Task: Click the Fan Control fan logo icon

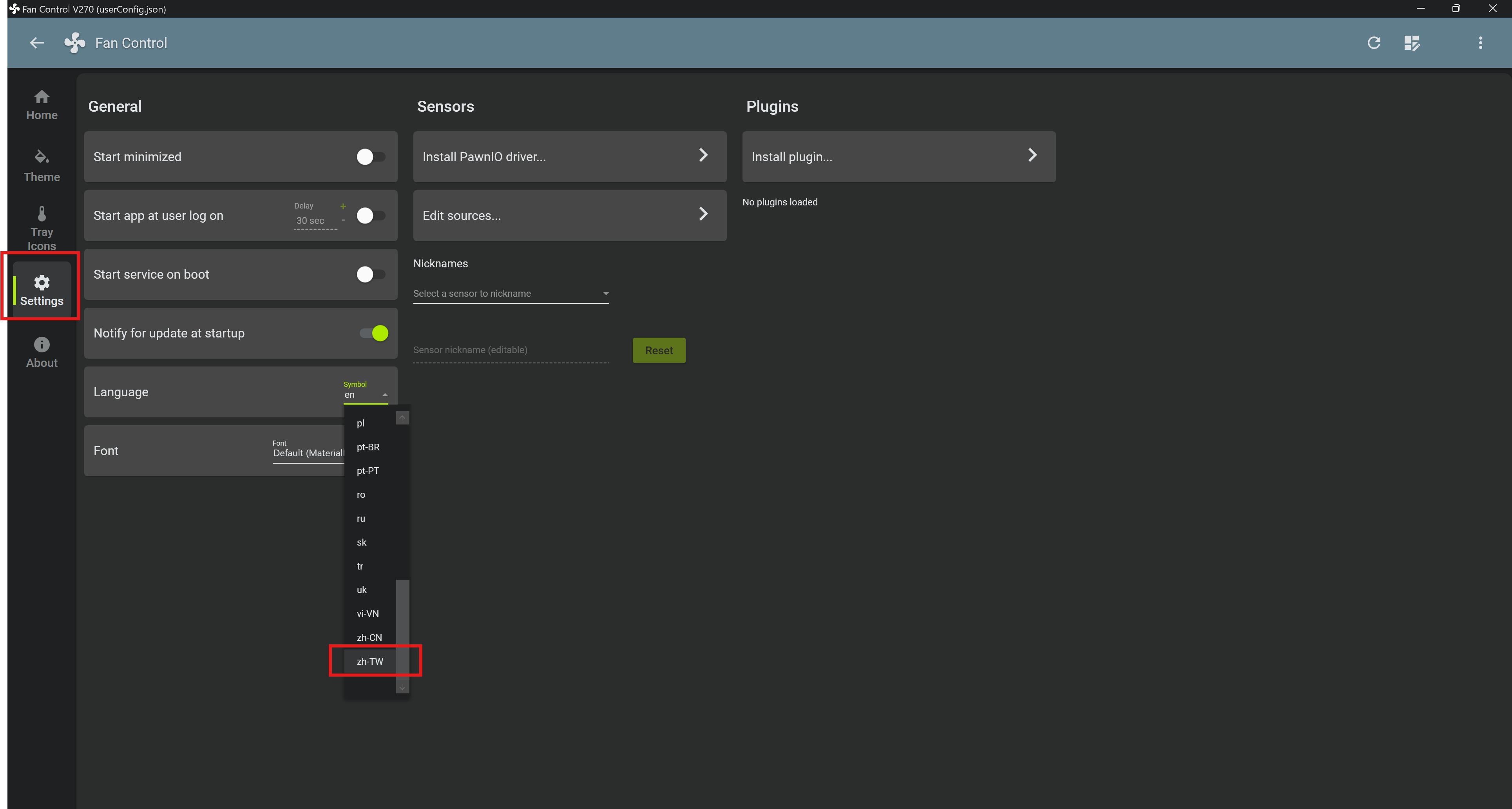Action: coord(74,43)
